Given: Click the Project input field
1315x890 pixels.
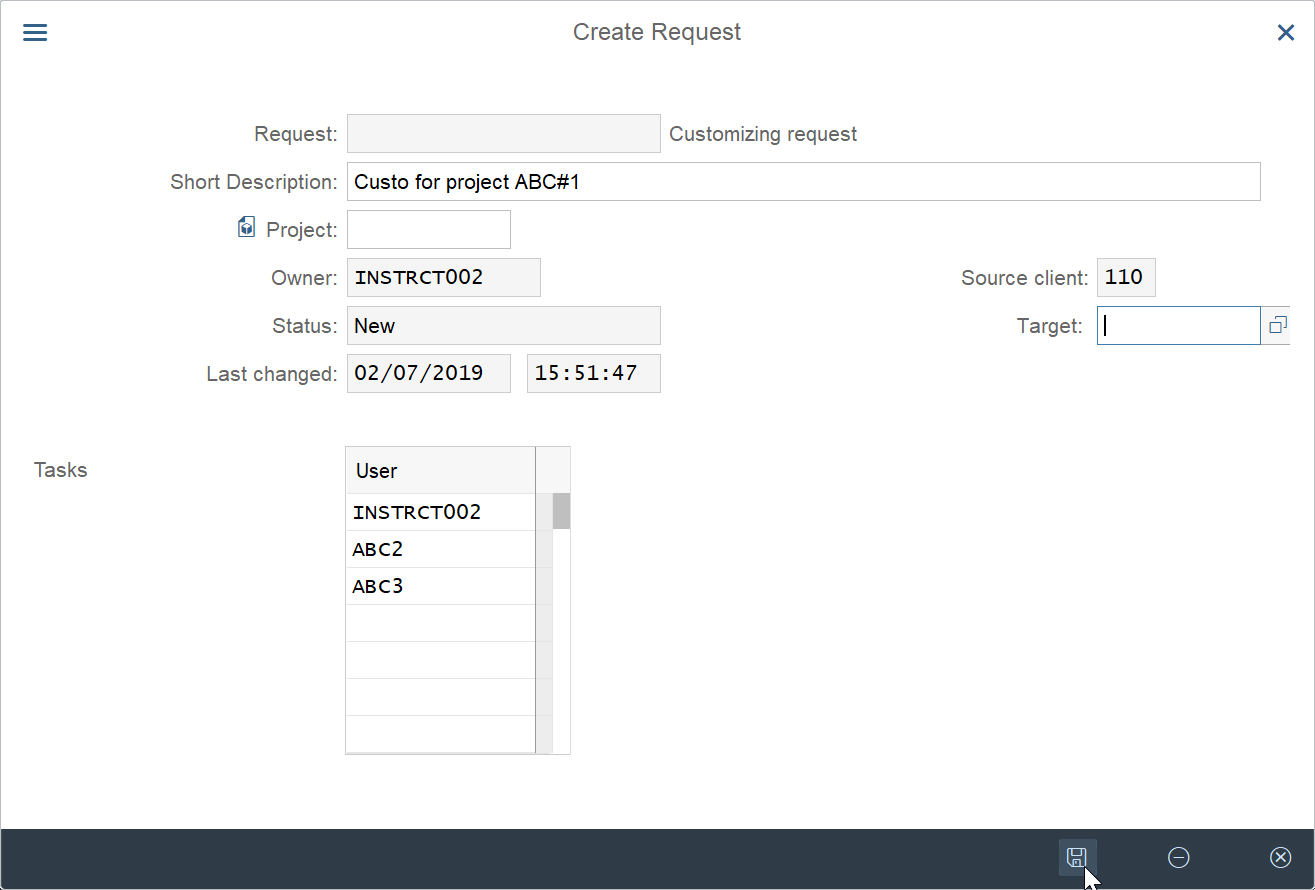Looking at the screenshot, I should point(428,229).
